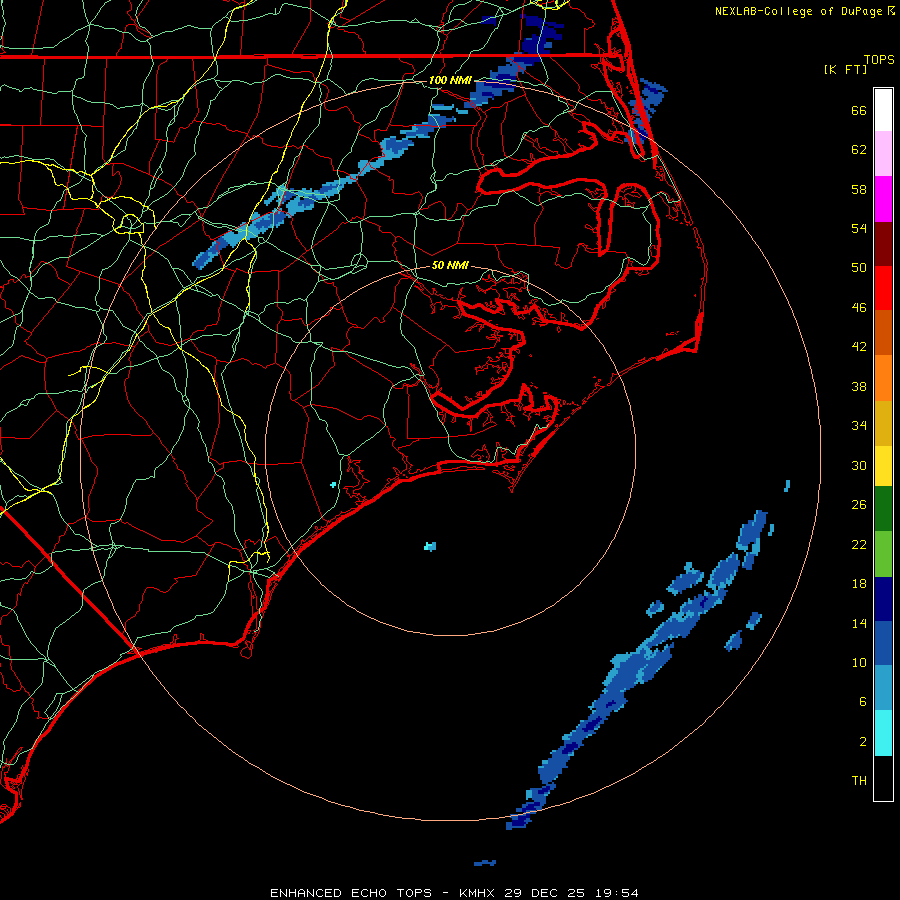This screenshot has height=900, width=900.
Task: Click the "29 DEC 25" date in caption
Action: click(545, 893)
